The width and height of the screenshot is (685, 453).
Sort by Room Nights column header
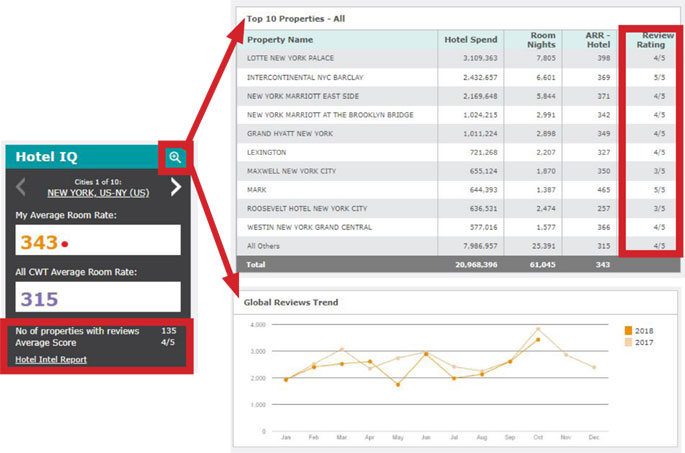click(x=541, y=40)
